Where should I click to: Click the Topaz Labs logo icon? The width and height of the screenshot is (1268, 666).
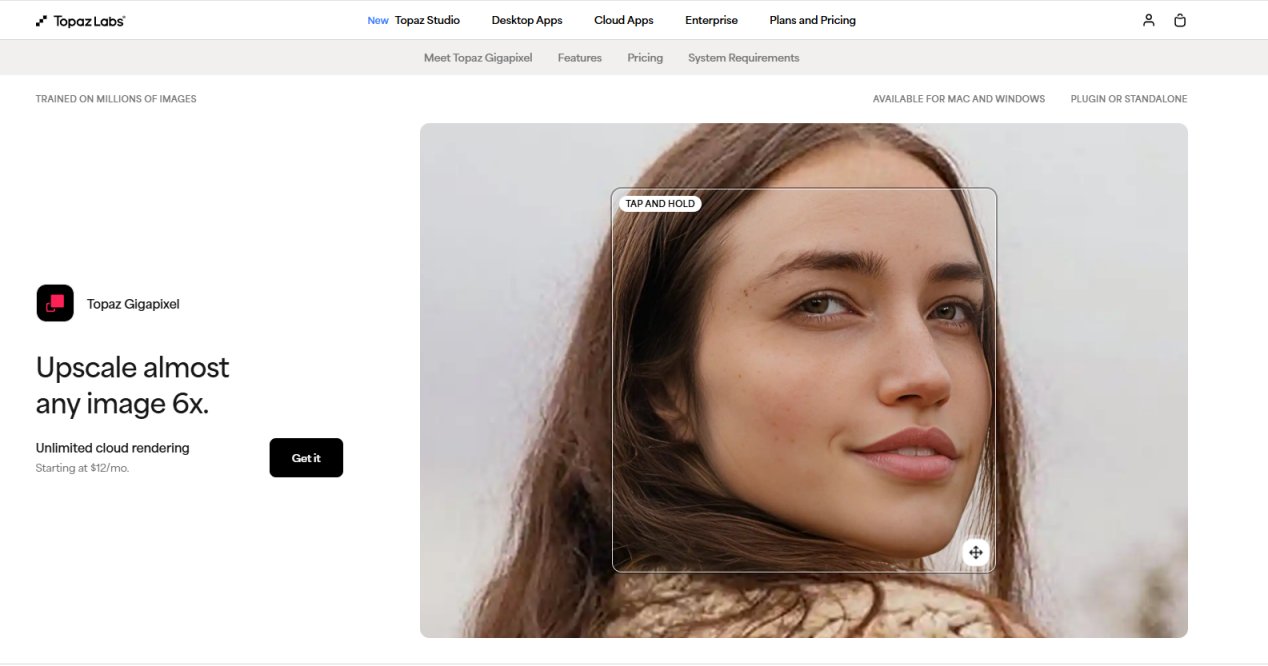(x=42, y=19)
